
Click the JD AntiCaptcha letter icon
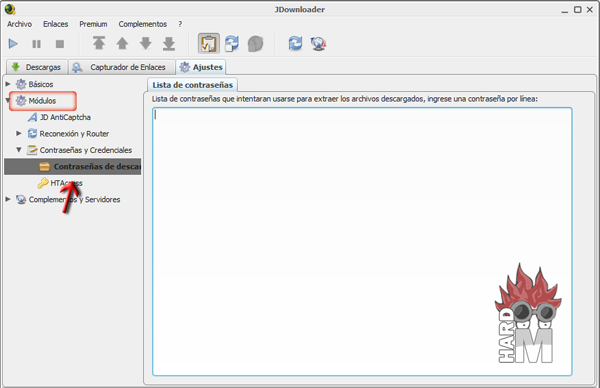click(33, 117)
